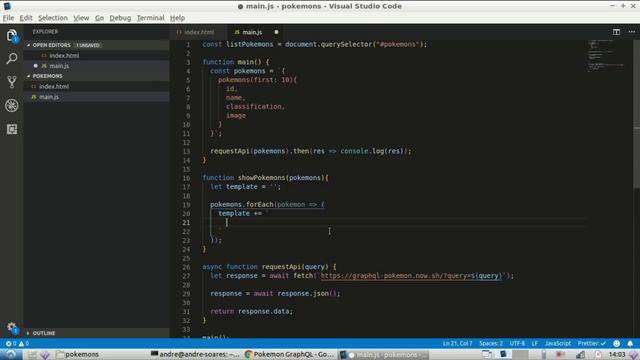Screen dimensions: 640x360
Task: Split the editor to the right
Action: (616, 32)
